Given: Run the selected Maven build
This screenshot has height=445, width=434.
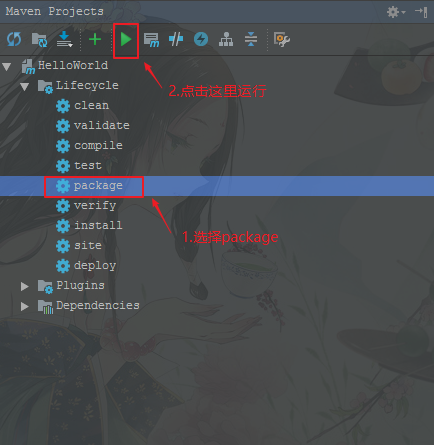Looking at the screenshot, I should [x=126, y=39].
